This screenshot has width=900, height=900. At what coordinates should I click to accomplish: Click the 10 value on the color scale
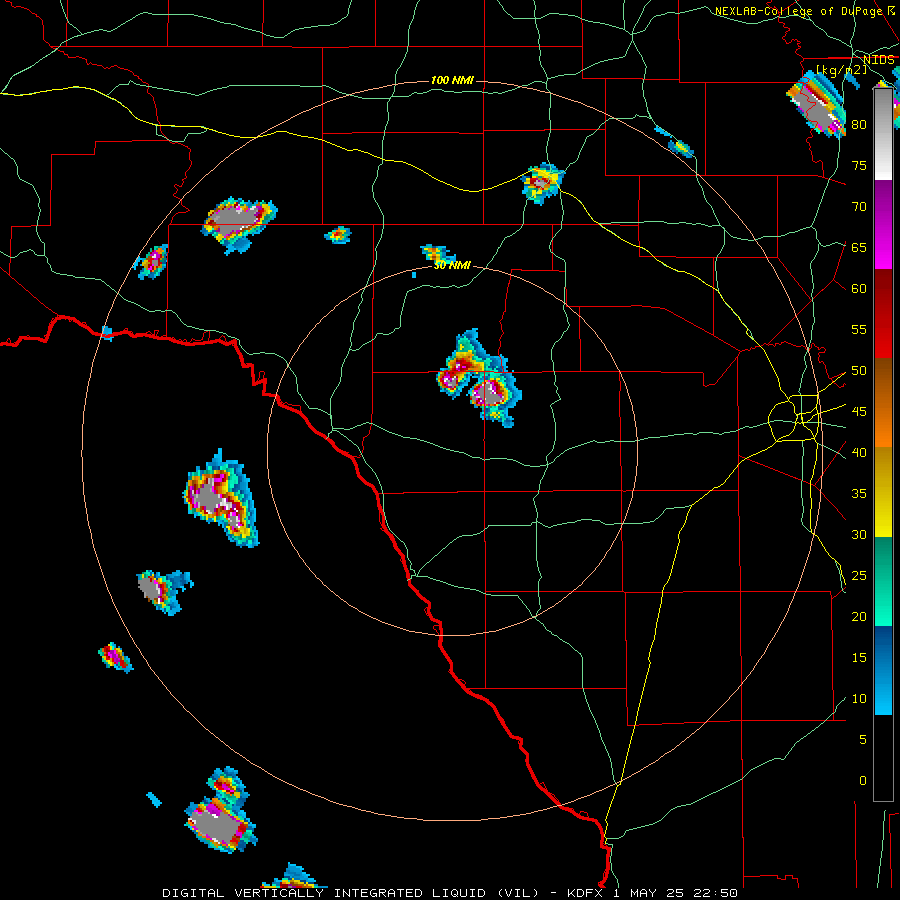click(859, 699)
